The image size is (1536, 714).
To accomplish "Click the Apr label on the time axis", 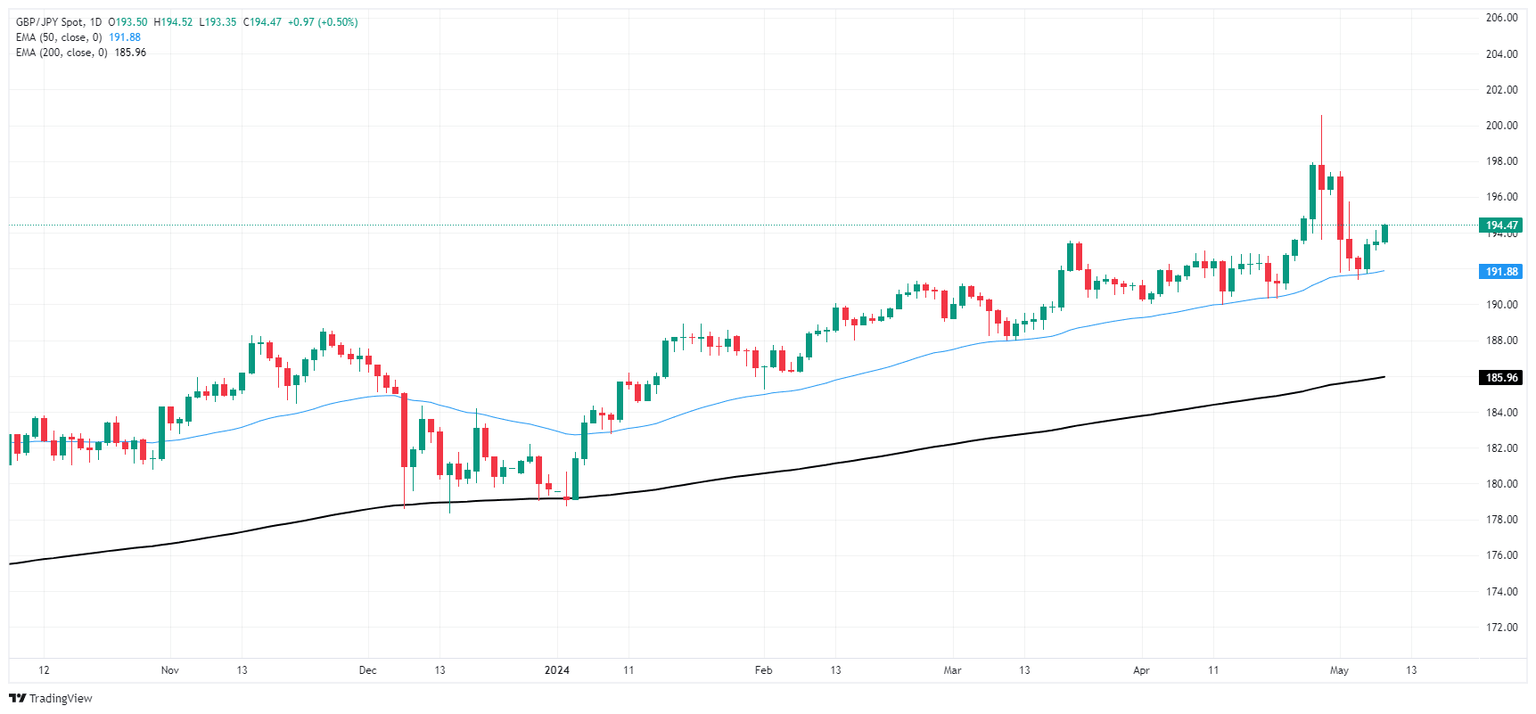I will [x=1142, y=670].
